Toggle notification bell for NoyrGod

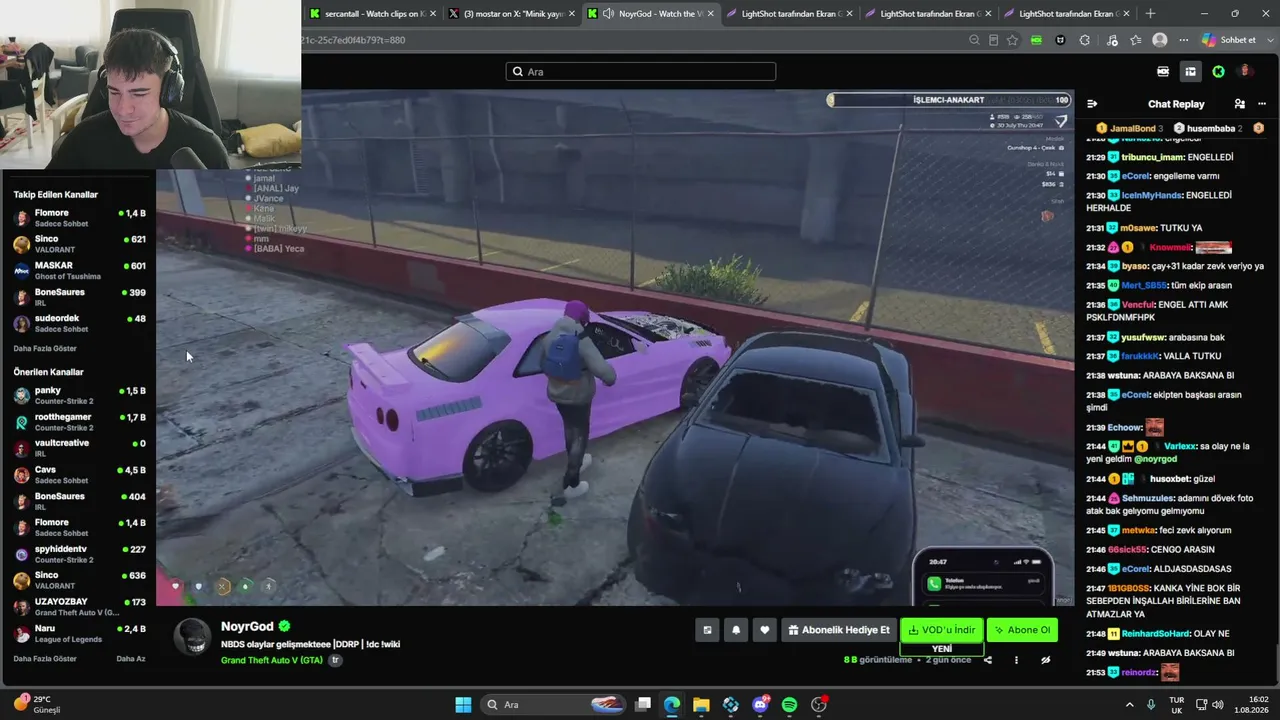click(x=736, y=630)
